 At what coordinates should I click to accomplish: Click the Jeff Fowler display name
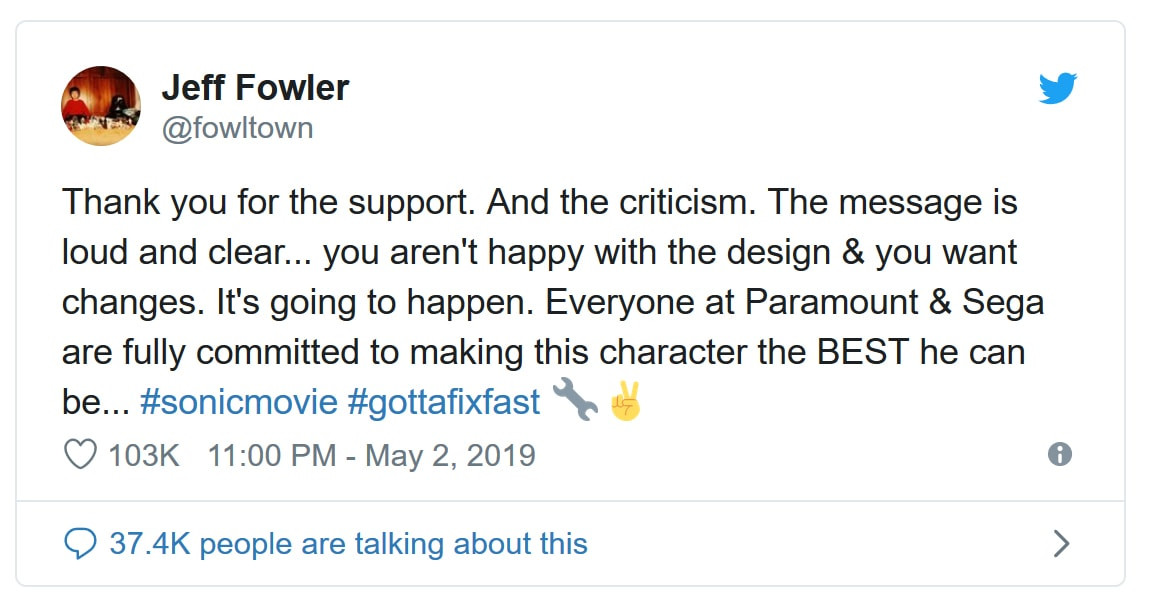click(x=255, y=87)
